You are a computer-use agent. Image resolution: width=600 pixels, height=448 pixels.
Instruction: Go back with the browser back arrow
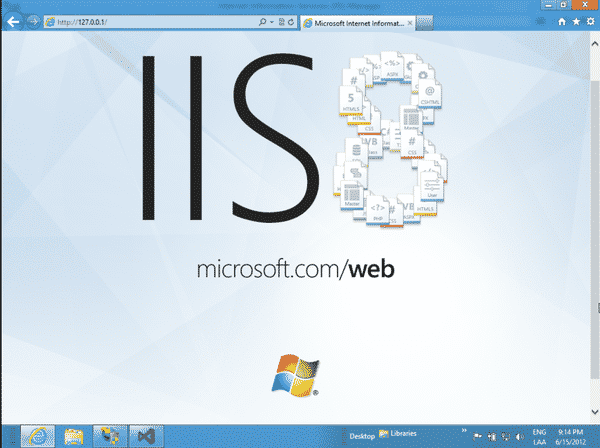coord(13,21)
